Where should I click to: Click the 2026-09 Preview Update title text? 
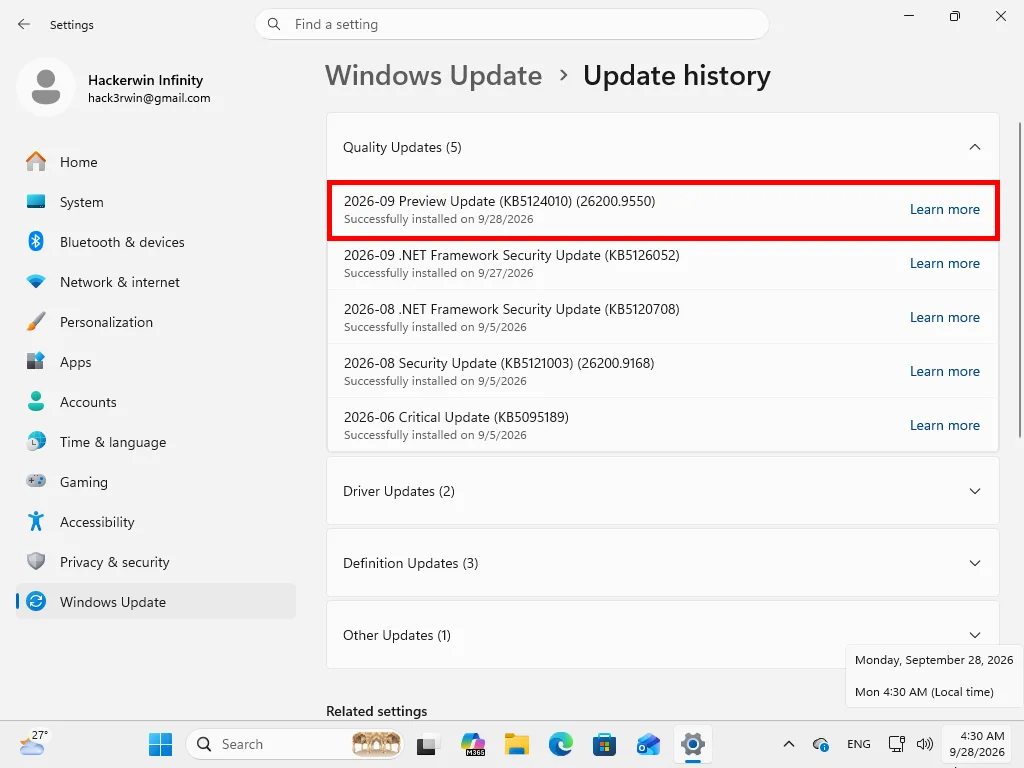pos(499,201)
